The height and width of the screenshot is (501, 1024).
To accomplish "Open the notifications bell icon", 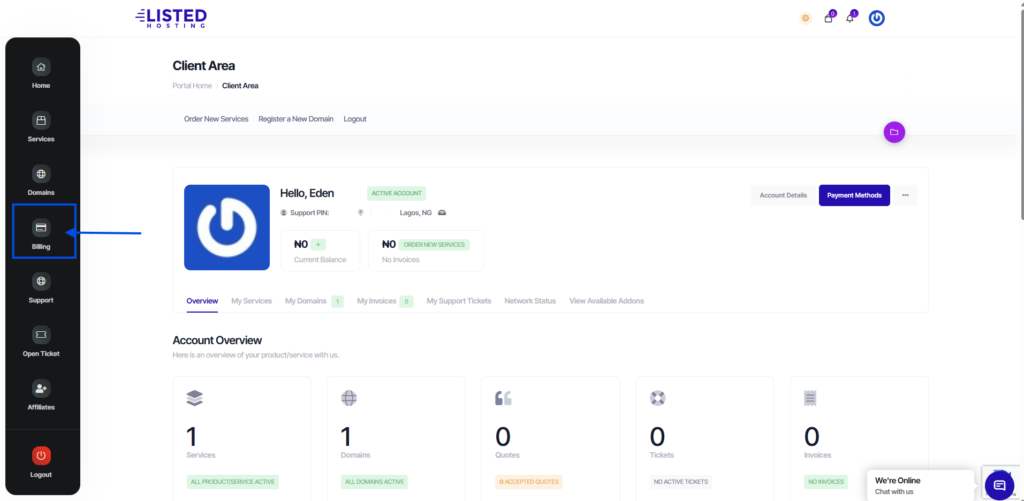I will (x=850, y=18).
